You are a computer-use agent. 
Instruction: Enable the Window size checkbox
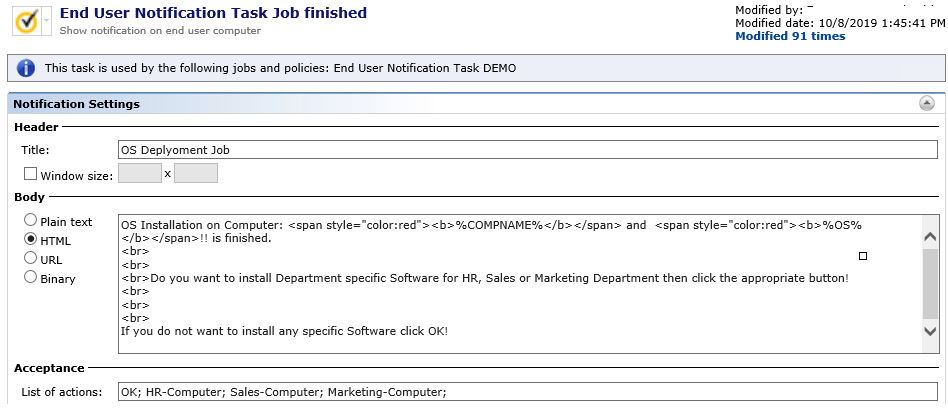pyautogui.click(x=29, y=175)
